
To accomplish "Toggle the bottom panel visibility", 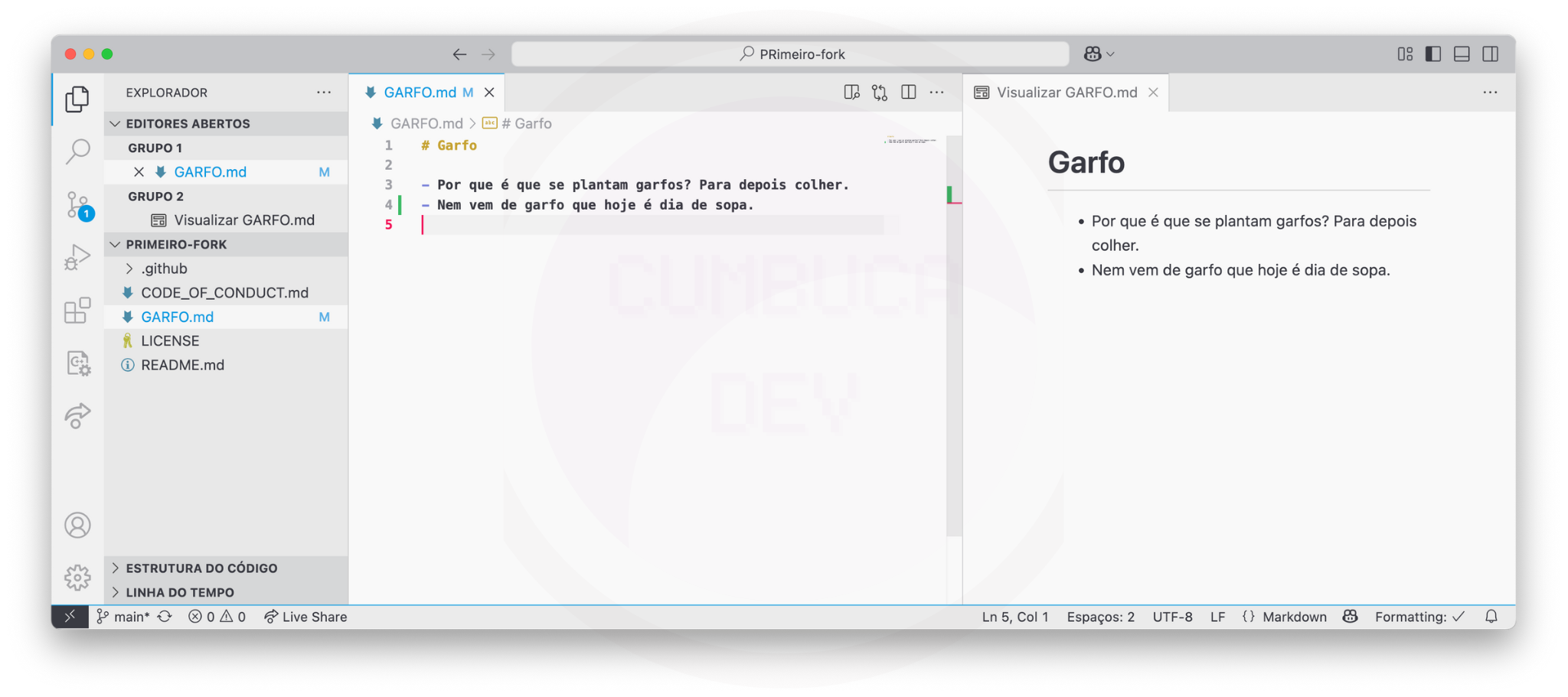I will click(x=1462, y=54).
